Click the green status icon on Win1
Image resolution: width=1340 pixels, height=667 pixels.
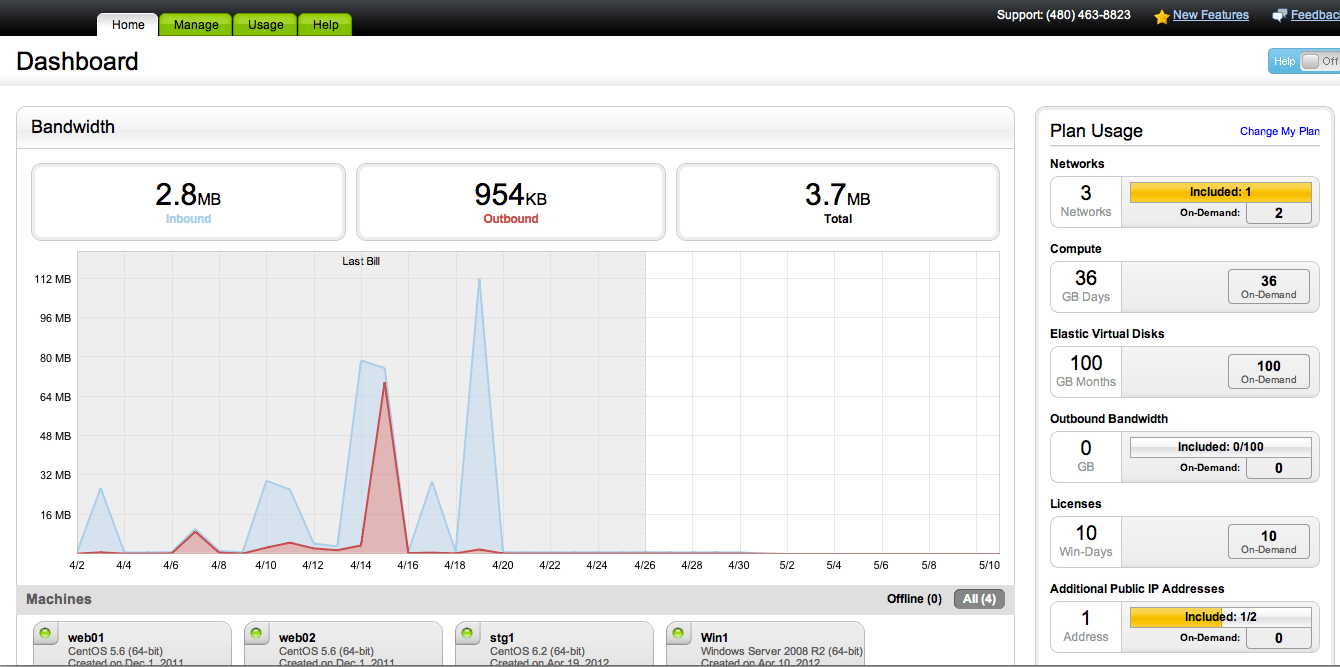678,633
